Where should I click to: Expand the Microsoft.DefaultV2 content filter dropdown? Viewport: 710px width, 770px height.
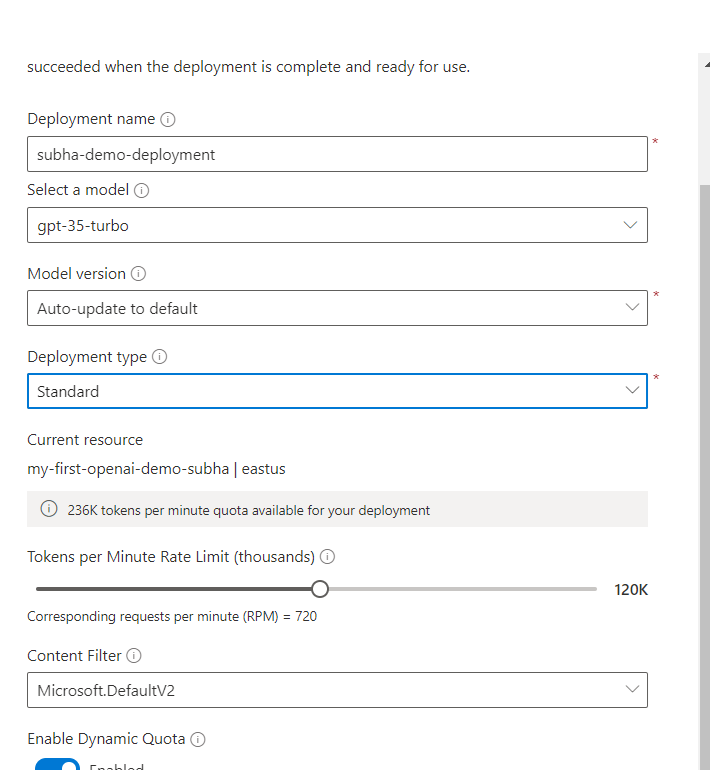coord(337,690)
